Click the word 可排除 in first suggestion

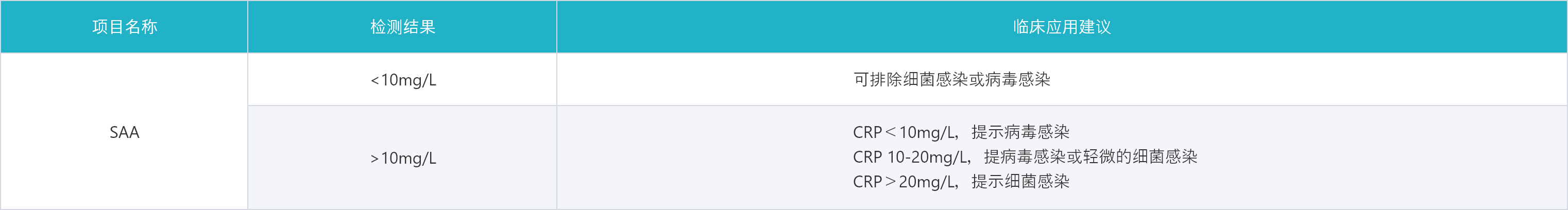[878, 80]
